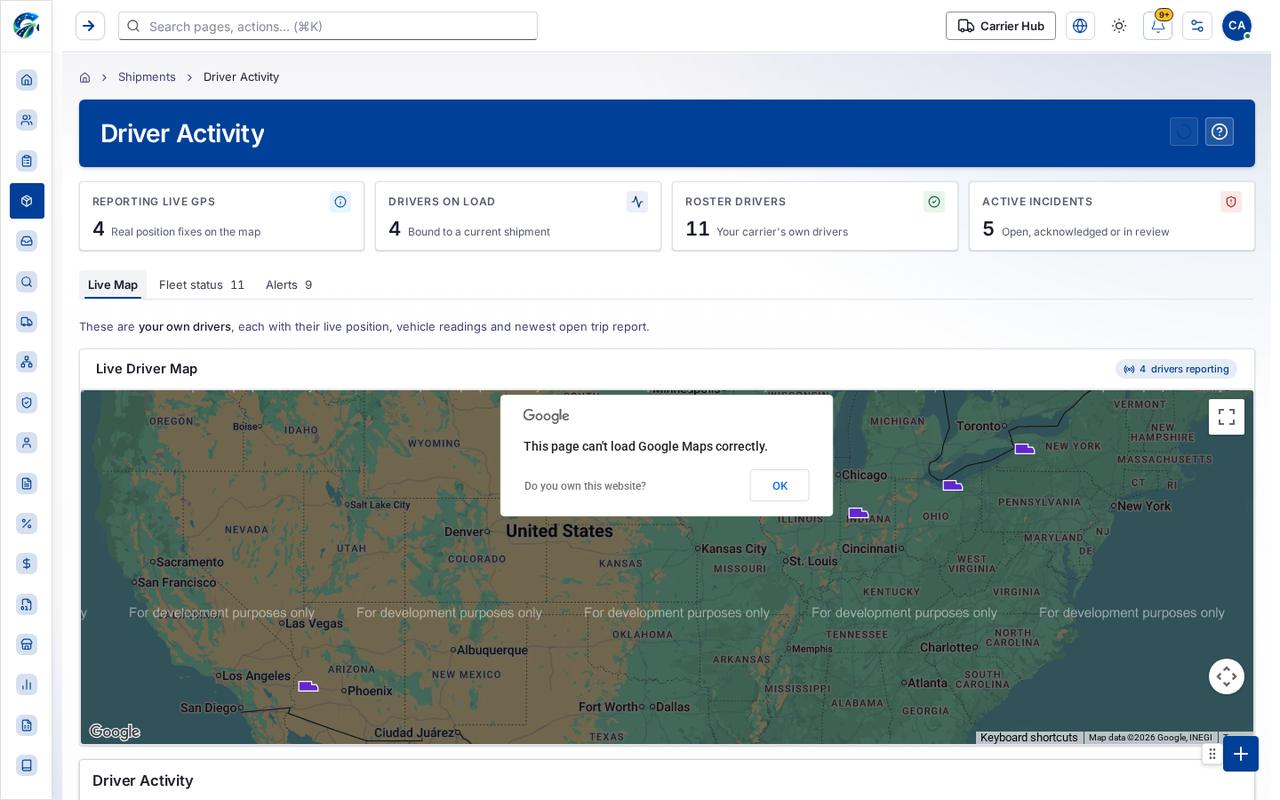This screenshot has width=1280, height=800.
Task: Open the sliders settings icon in header
Action: point(1197,26)
